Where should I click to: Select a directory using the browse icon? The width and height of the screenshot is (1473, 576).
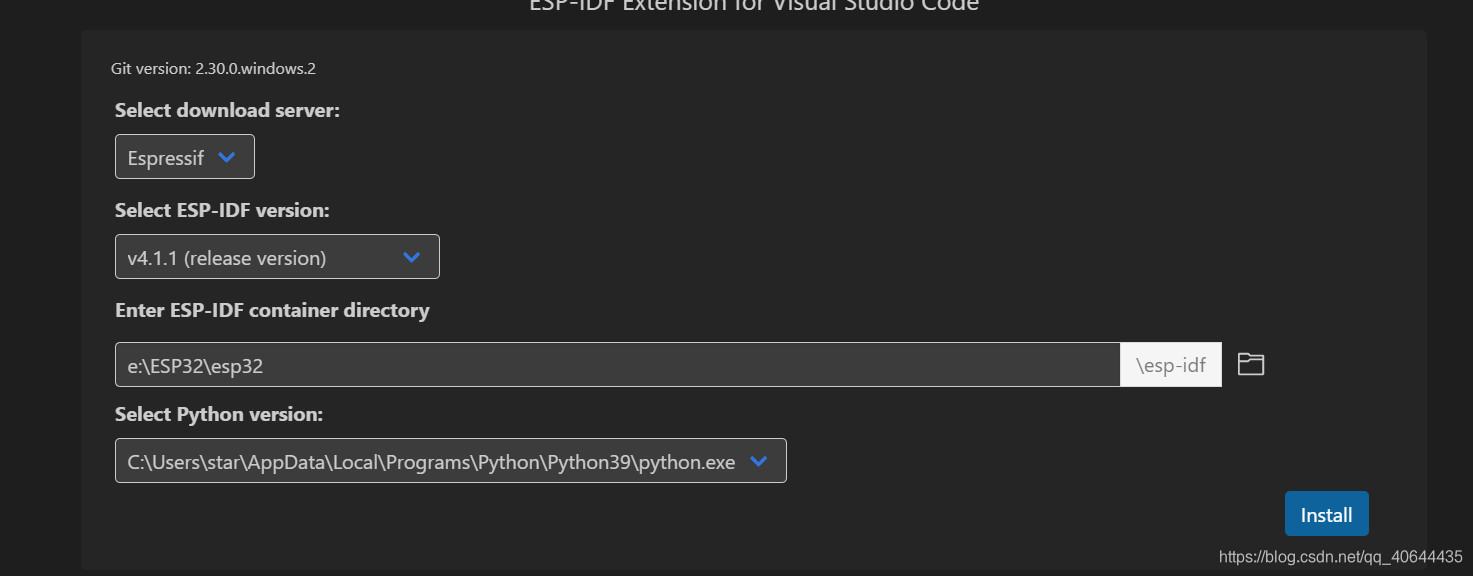click(x=1250, y=364)
